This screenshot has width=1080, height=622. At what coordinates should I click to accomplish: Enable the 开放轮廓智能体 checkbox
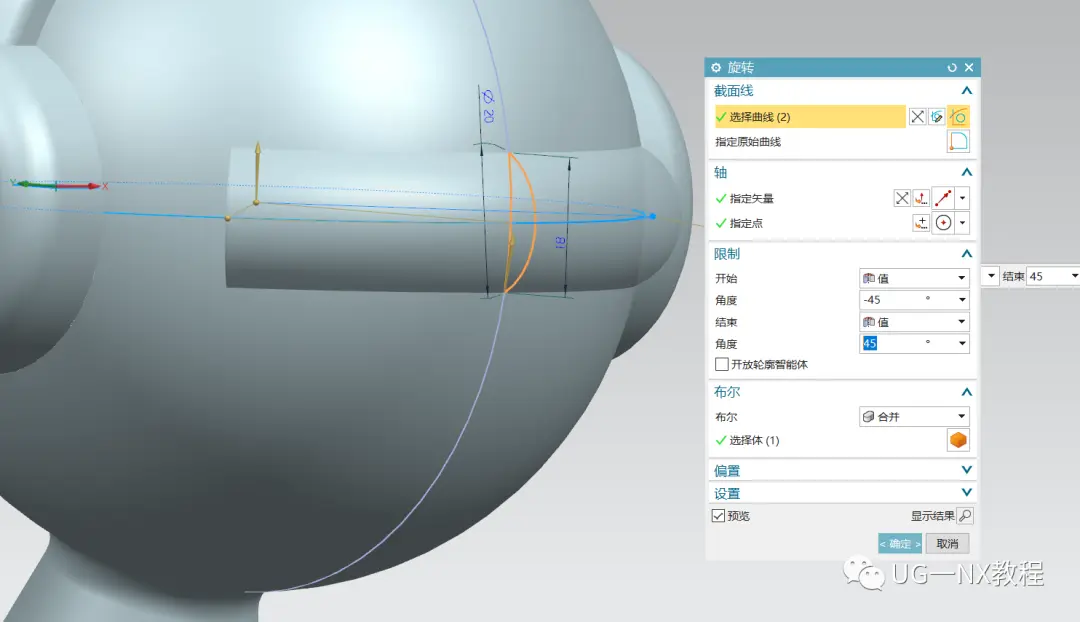pyautogui.click(x=722, y=364)
